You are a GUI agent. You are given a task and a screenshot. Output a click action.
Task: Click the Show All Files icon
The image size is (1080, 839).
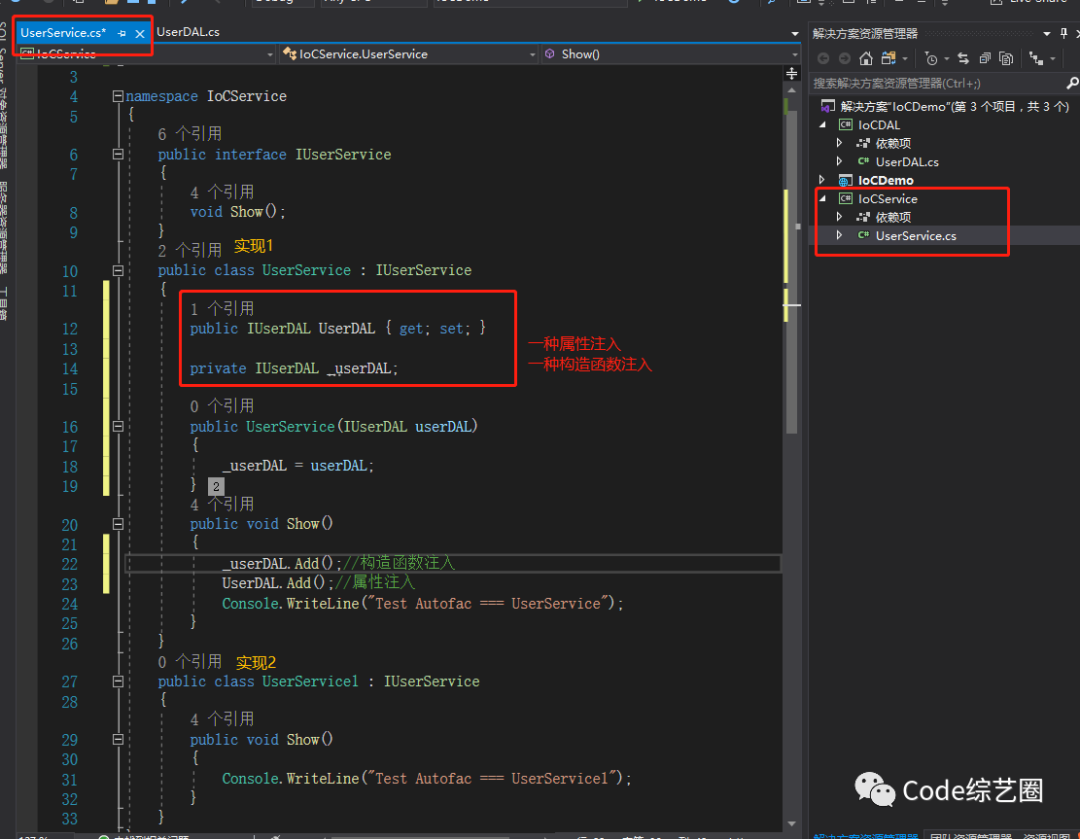tap(1006, 59)
